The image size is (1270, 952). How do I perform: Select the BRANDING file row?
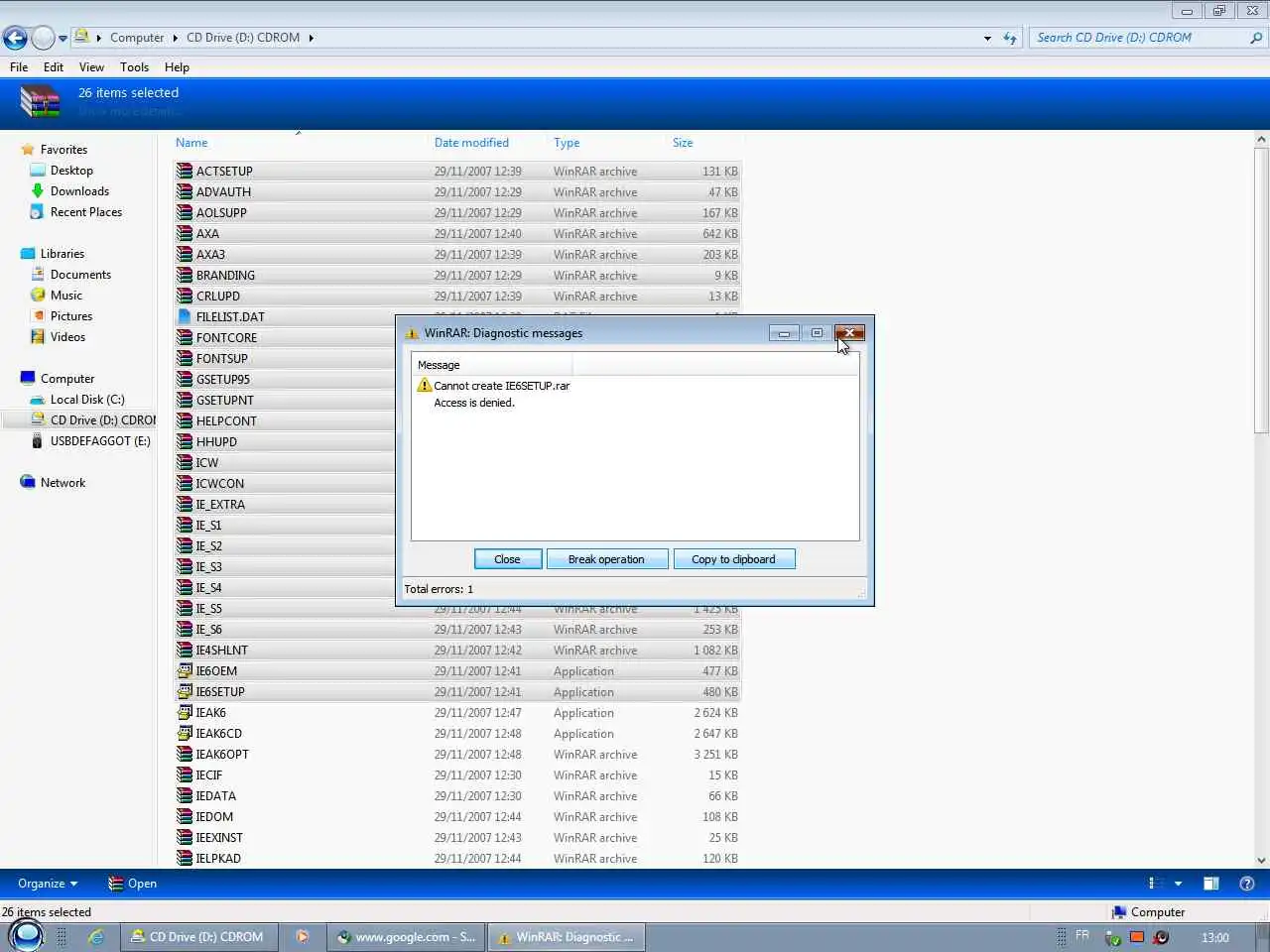457,275
